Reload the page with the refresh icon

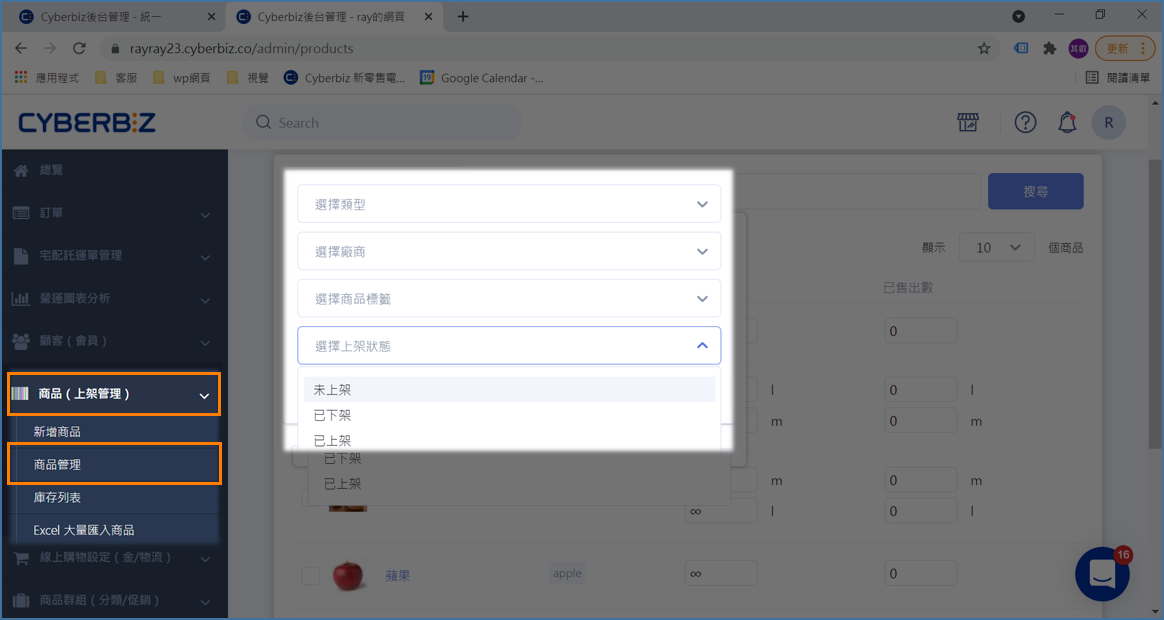click(x=79, y=48)
